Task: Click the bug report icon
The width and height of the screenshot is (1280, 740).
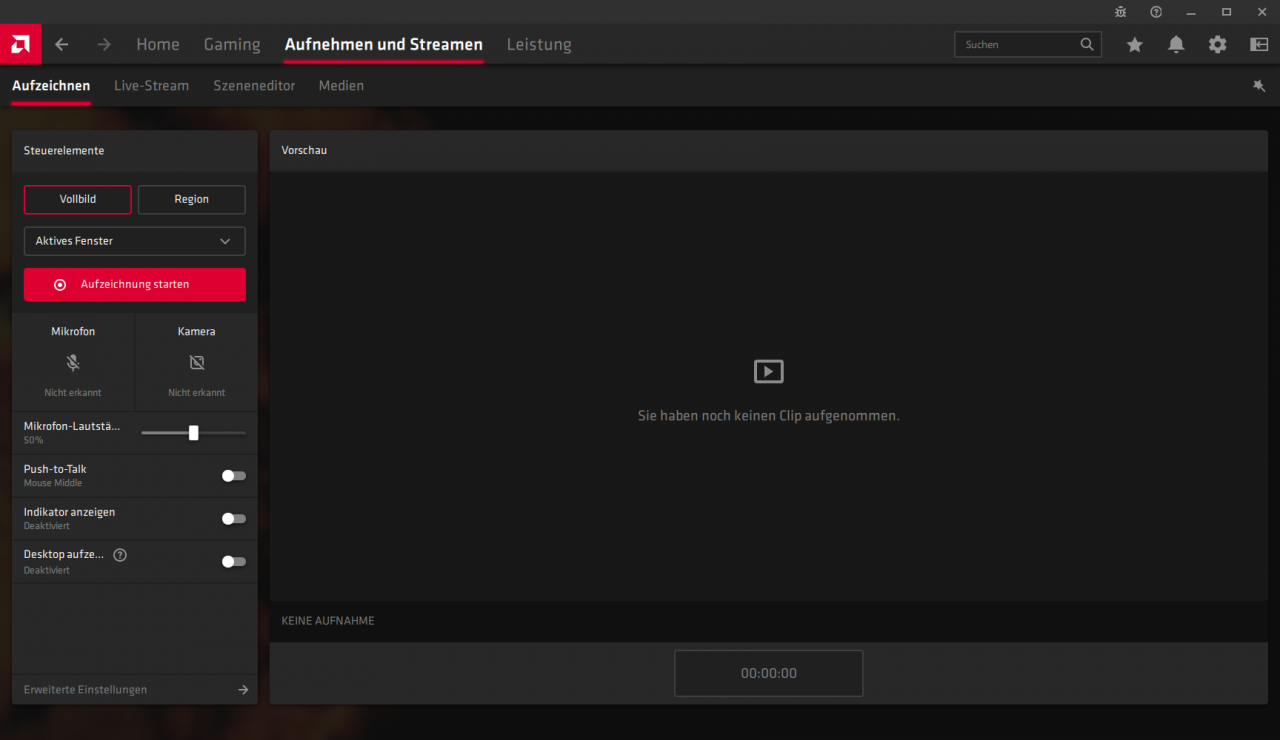Action: pyautogui.click(x=1121, y=12)
